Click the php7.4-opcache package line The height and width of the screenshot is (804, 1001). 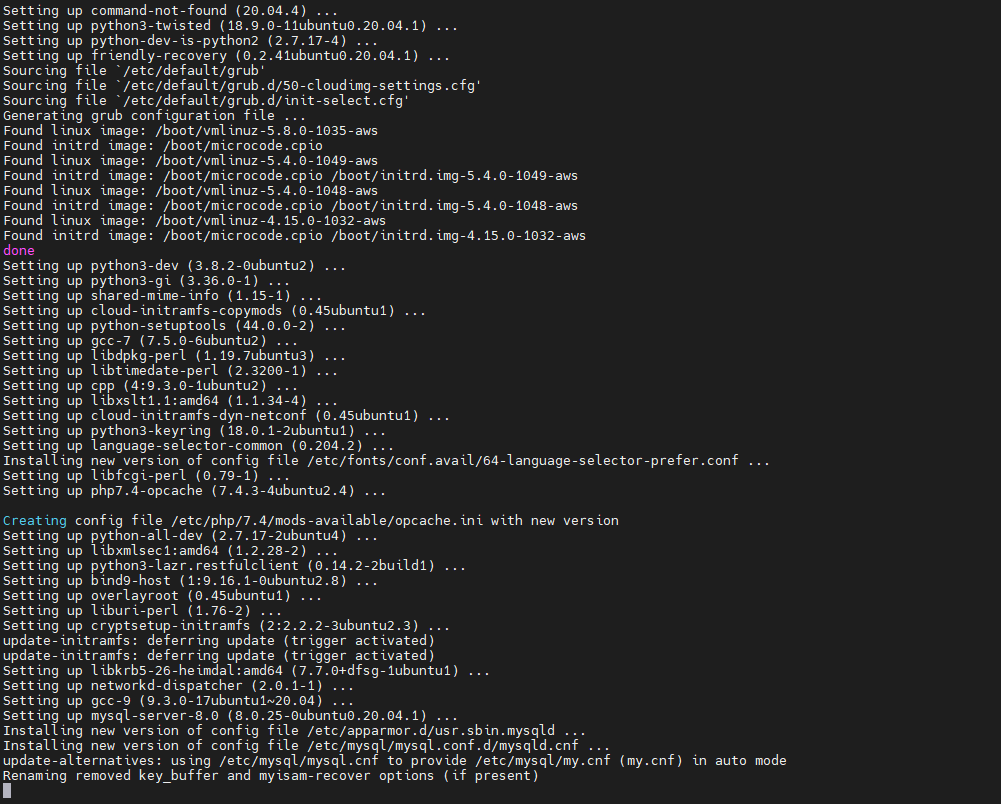[x=194, y=491]
